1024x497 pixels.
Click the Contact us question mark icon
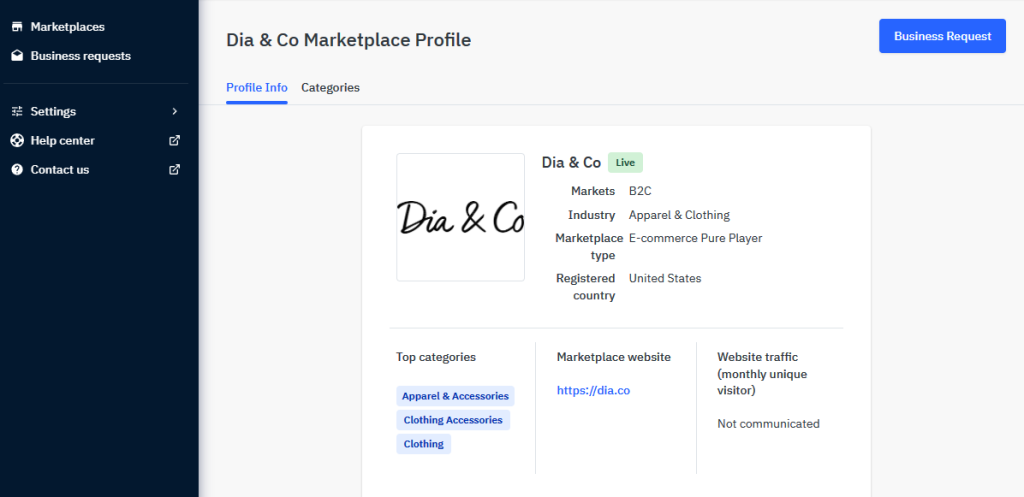click(17, 170)
